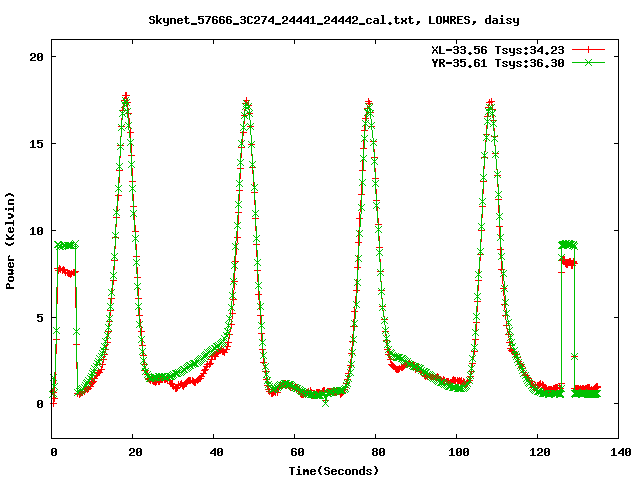Click the y-axis tick label 20
Screen dimensions: 640x480
pos(34,56)
